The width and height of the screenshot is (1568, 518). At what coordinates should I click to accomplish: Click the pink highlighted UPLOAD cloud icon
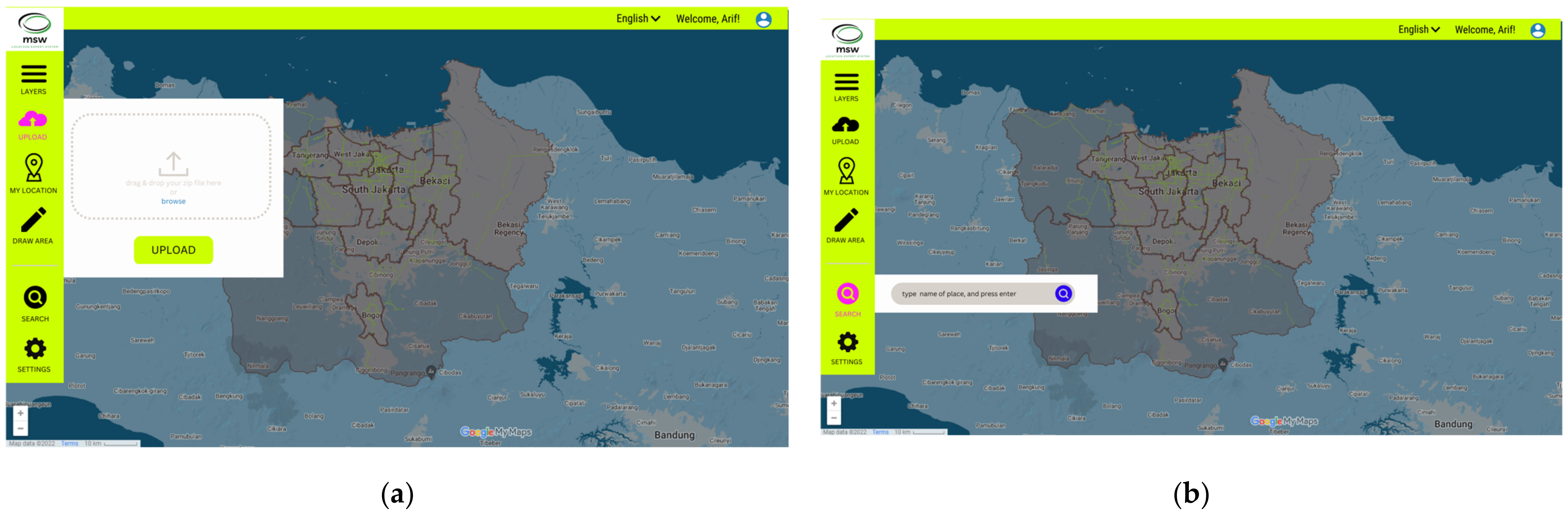[33, 119]
